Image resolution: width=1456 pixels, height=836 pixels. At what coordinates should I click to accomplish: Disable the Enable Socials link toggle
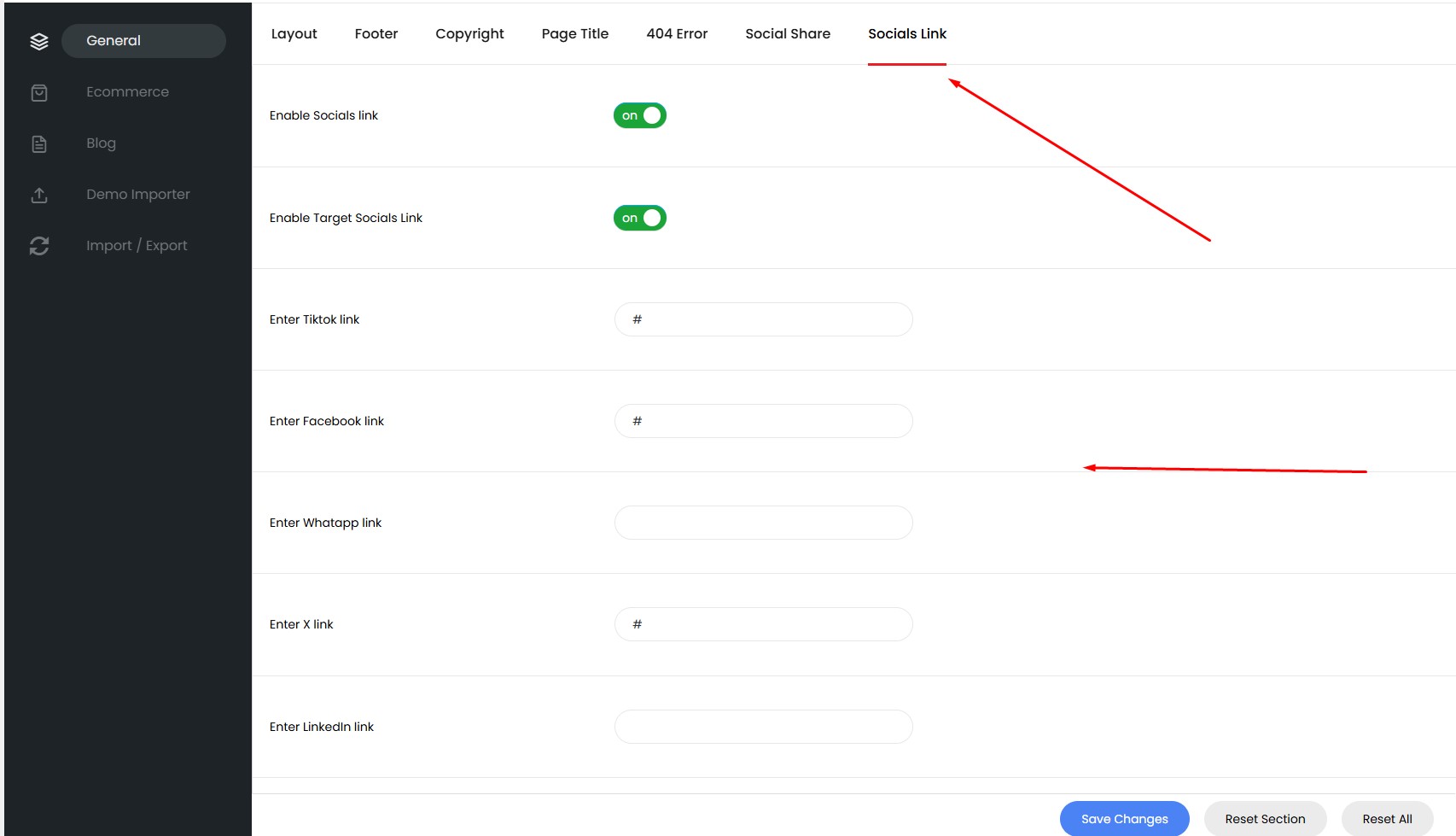coord(639,115)
